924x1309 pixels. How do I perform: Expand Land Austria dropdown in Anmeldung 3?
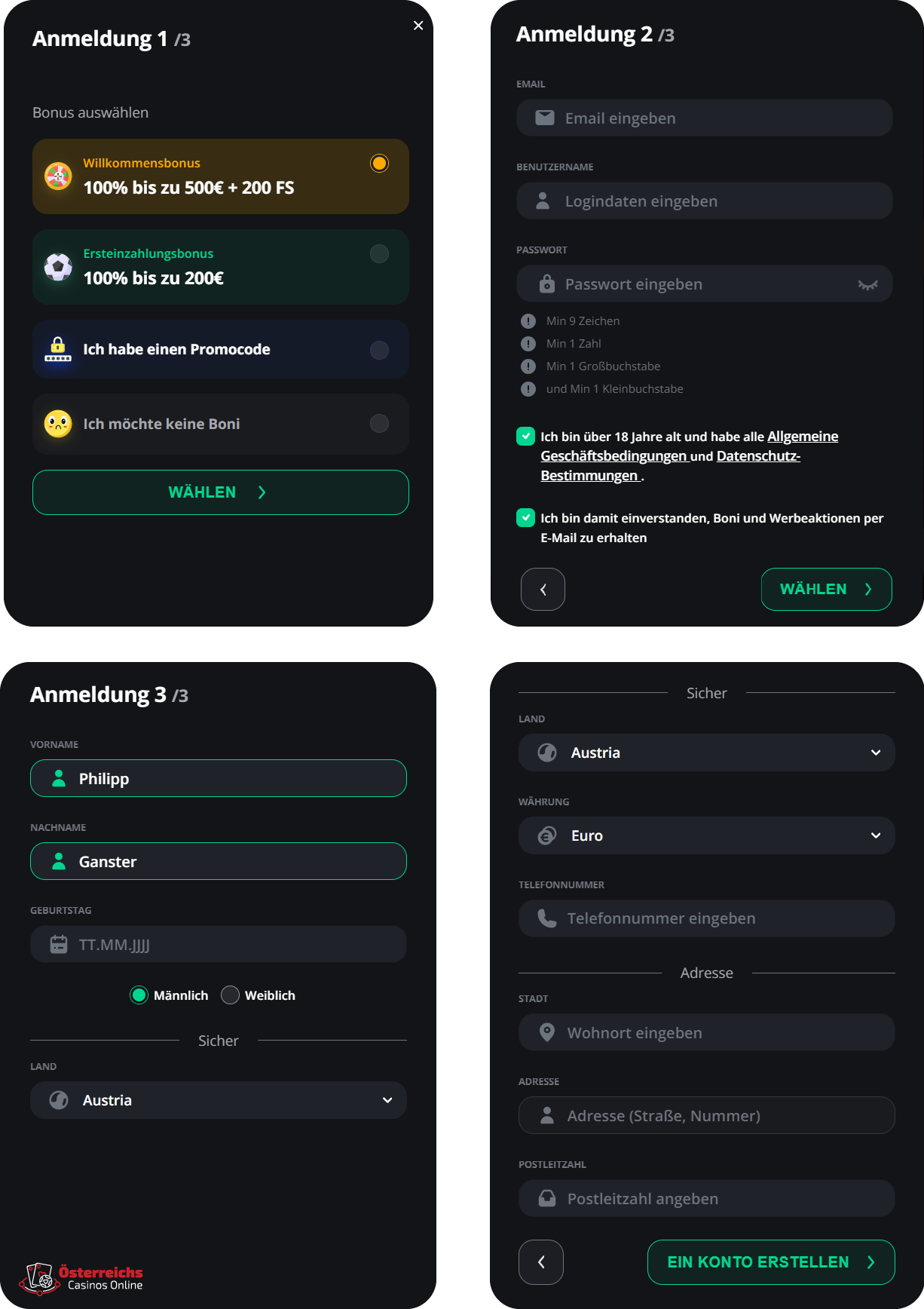(x=219, y=1100)
